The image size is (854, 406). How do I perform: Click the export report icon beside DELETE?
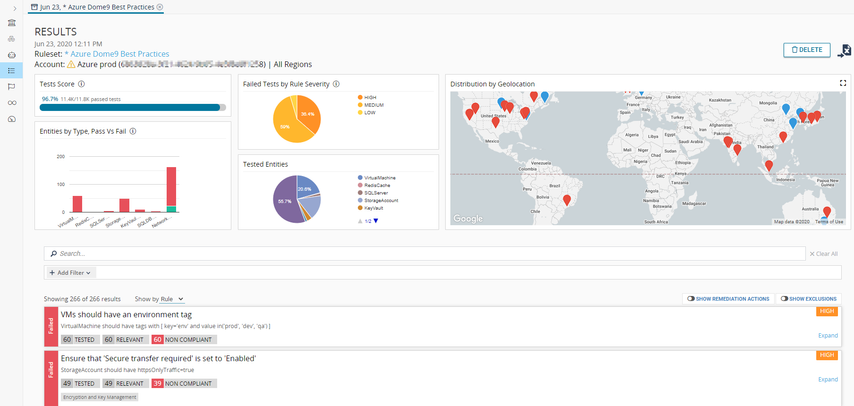[x=844, y=51]
